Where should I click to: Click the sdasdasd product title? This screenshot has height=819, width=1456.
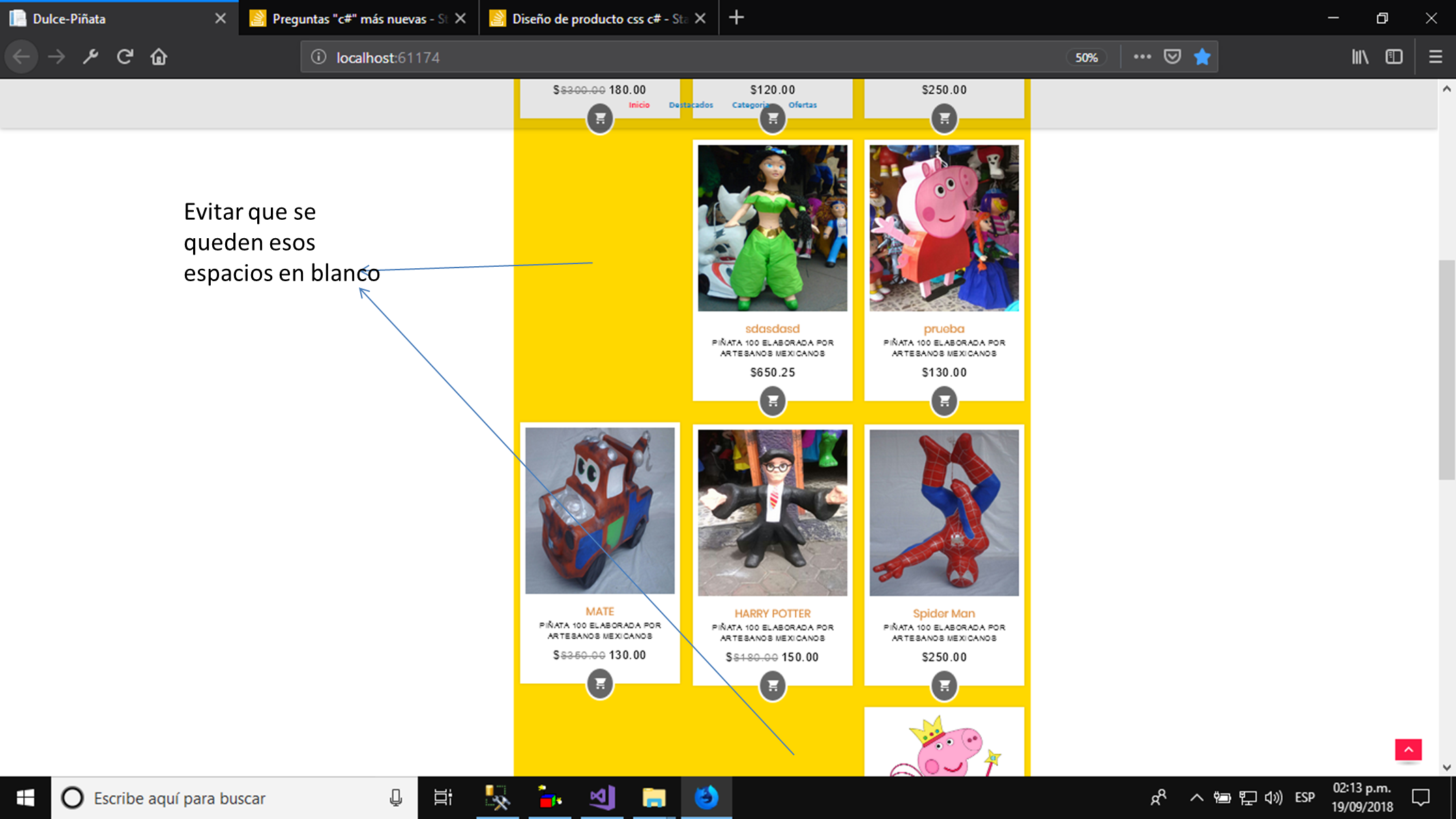772,329
